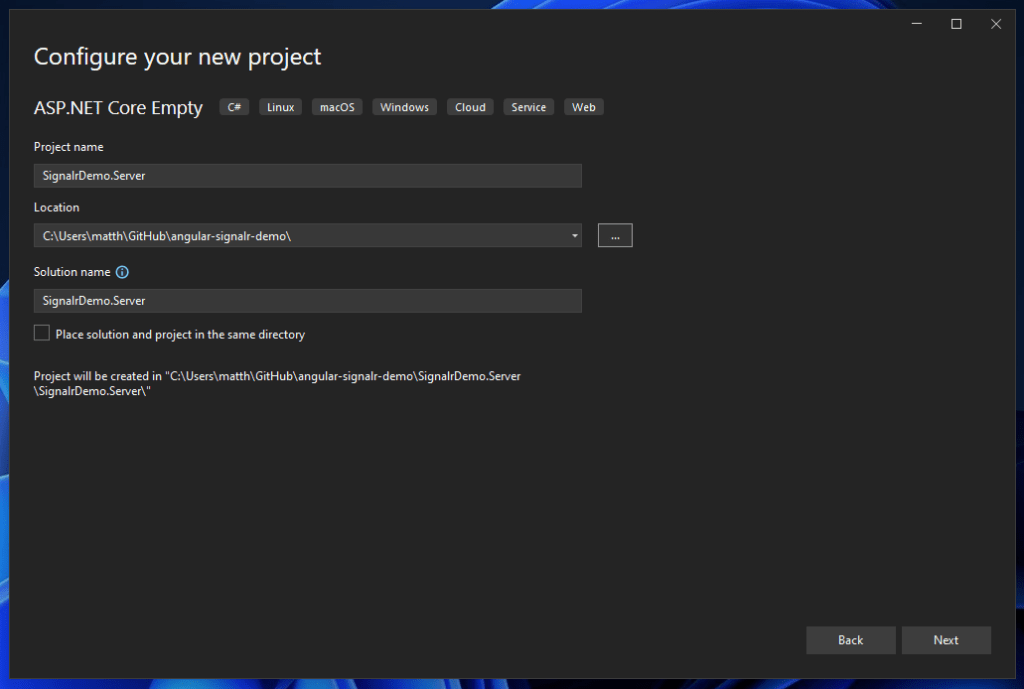Select the Location path combo box text
The image size is (1024, 689).
tap(300, 236)
